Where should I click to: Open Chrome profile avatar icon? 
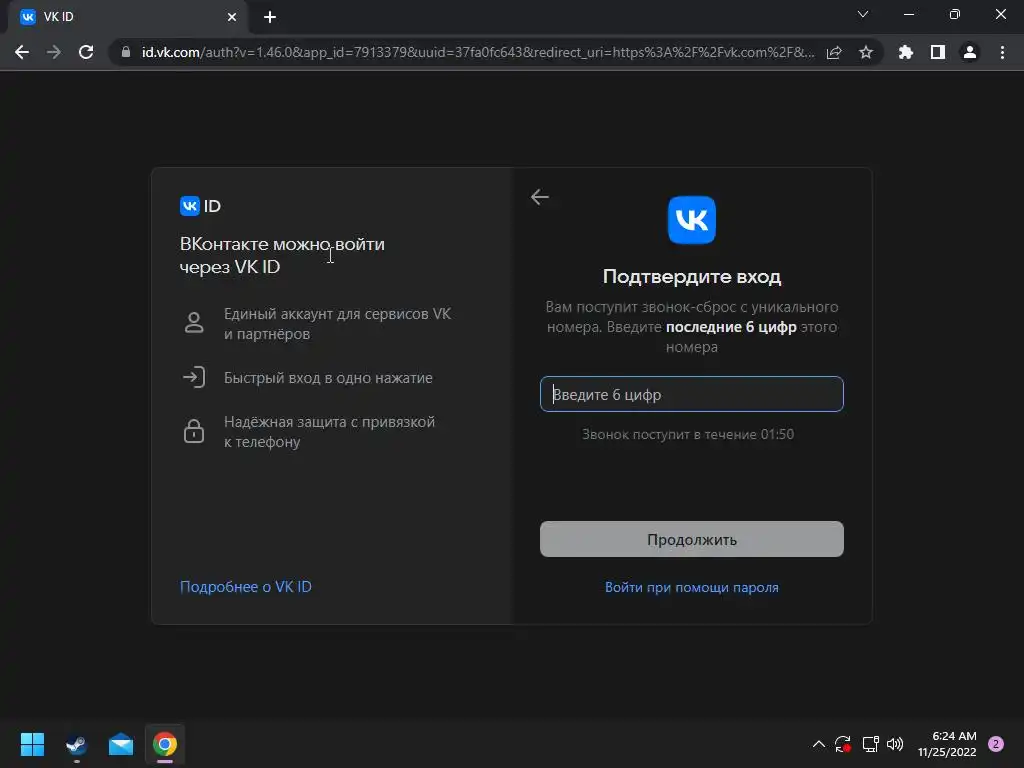(970, 52)
